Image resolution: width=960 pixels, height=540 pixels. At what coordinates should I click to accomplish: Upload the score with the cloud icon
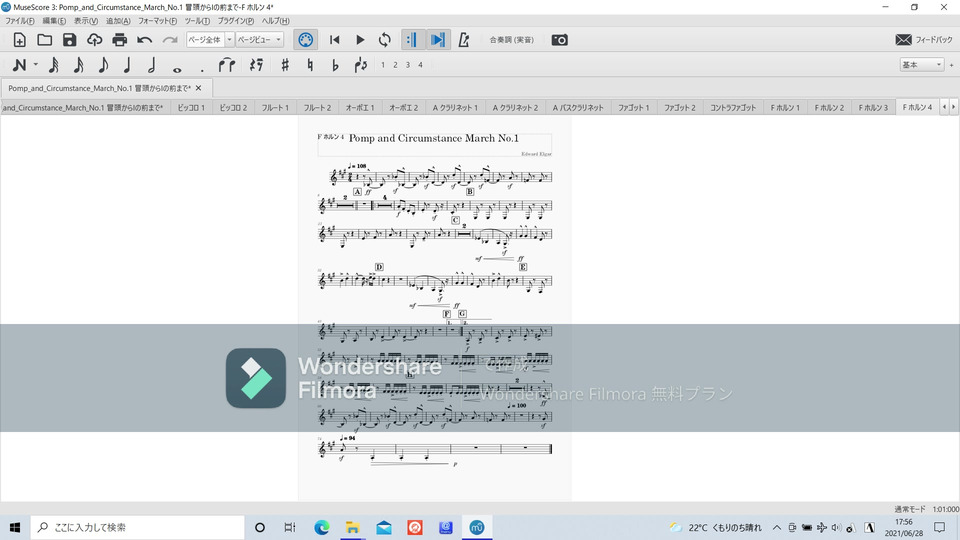94,40
